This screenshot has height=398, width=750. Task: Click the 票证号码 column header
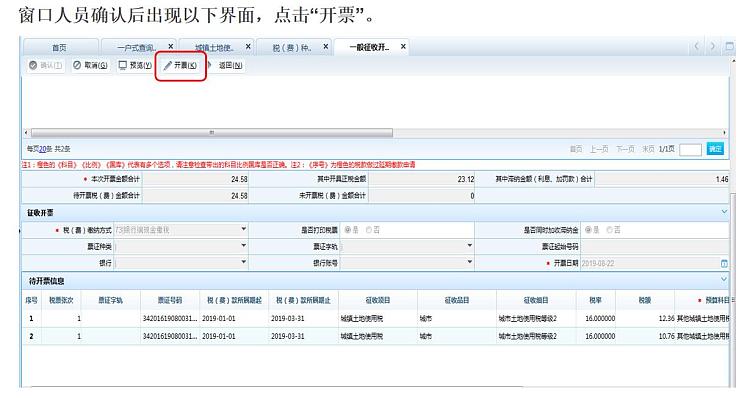pos(170,300)
